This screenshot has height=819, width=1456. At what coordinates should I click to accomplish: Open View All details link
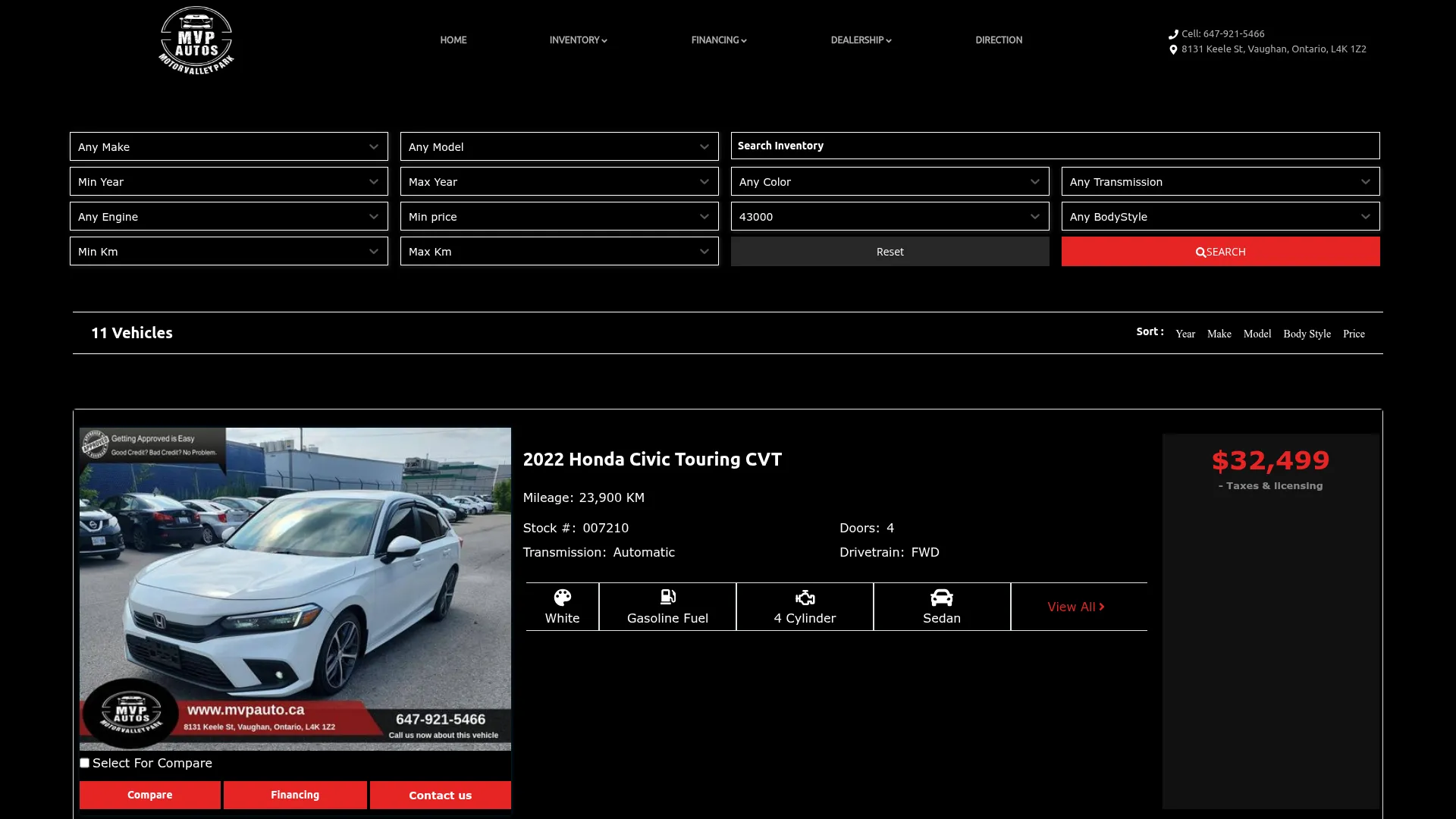pos(1076,607)
